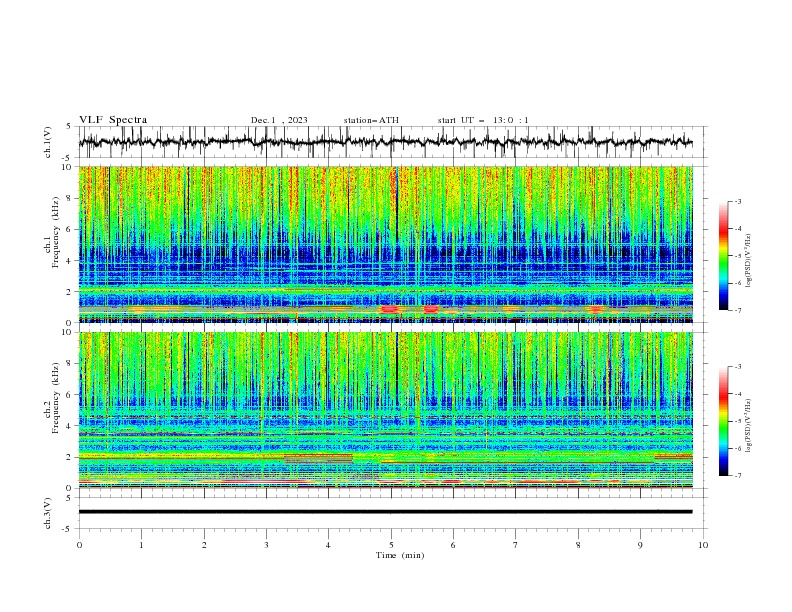Click the ch.1 voltage waveform trace

click(385, 142)
